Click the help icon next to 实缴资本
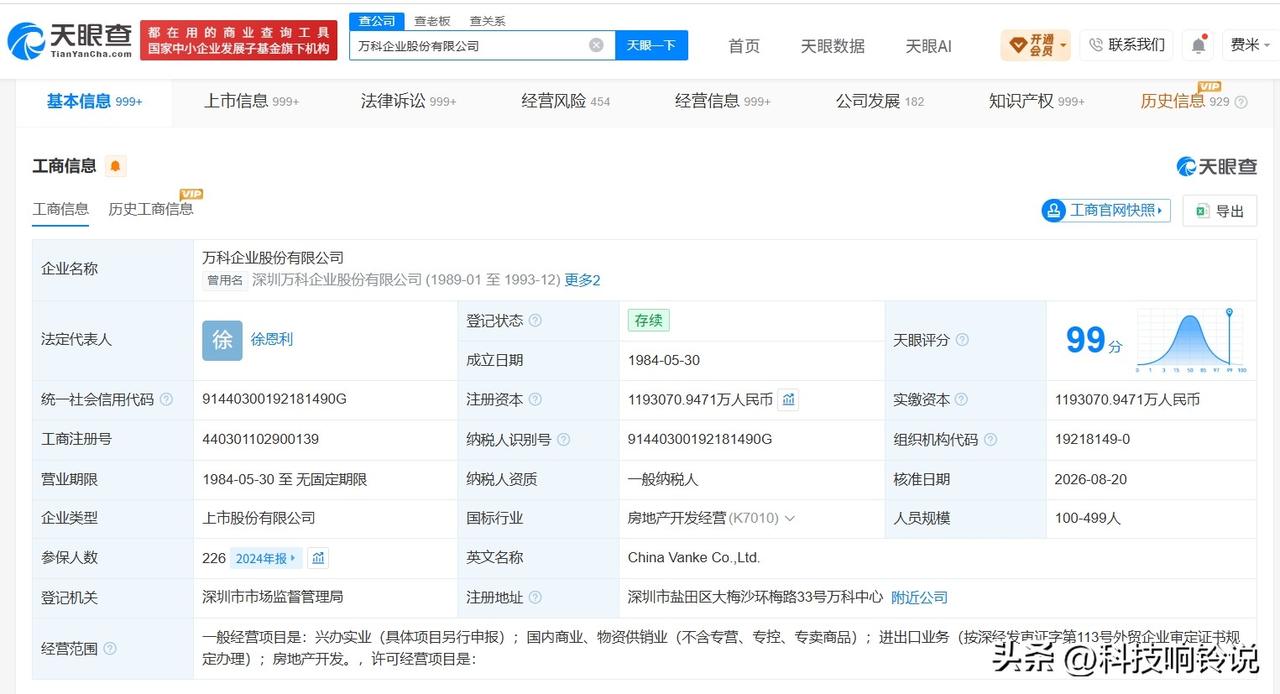The height and width of the screenshot is (694, 1280). point(962,399)
